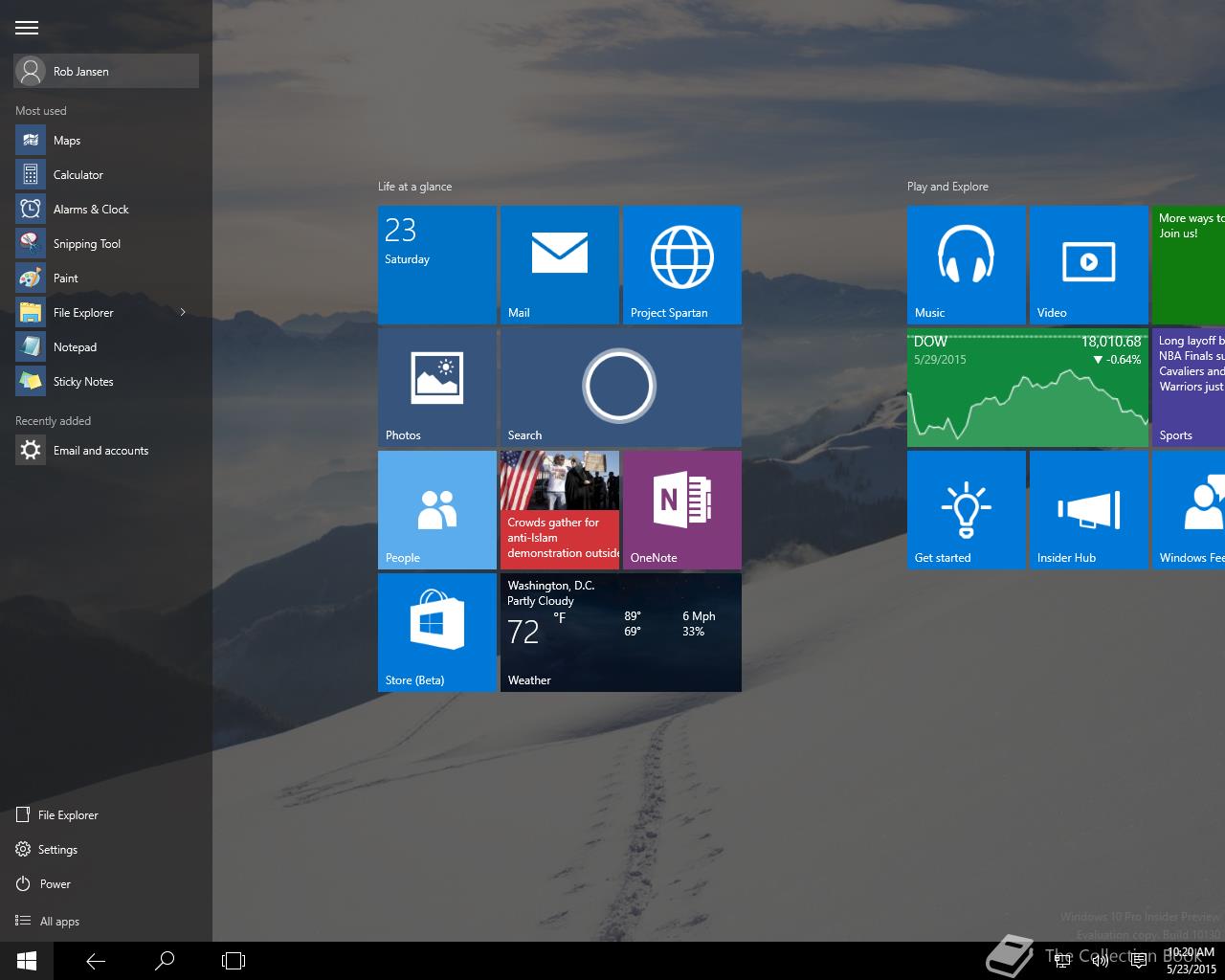Screen dimensions: 1225x980
Task: Launch the OneNote tile
Action: click(682, 510)
